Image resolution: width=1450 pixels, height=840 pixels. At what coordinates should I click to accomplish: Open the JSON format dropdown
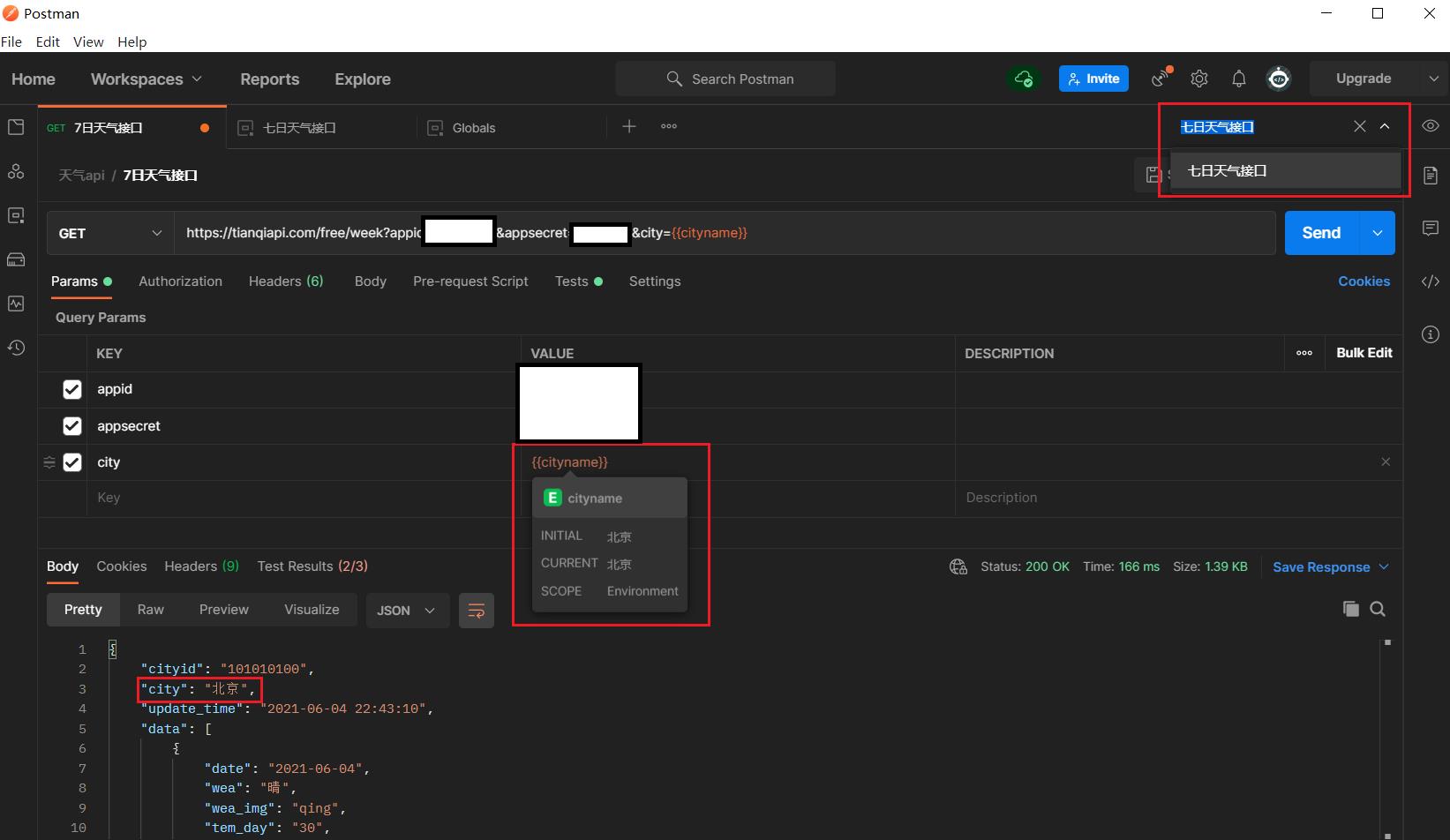click(406, 610)
